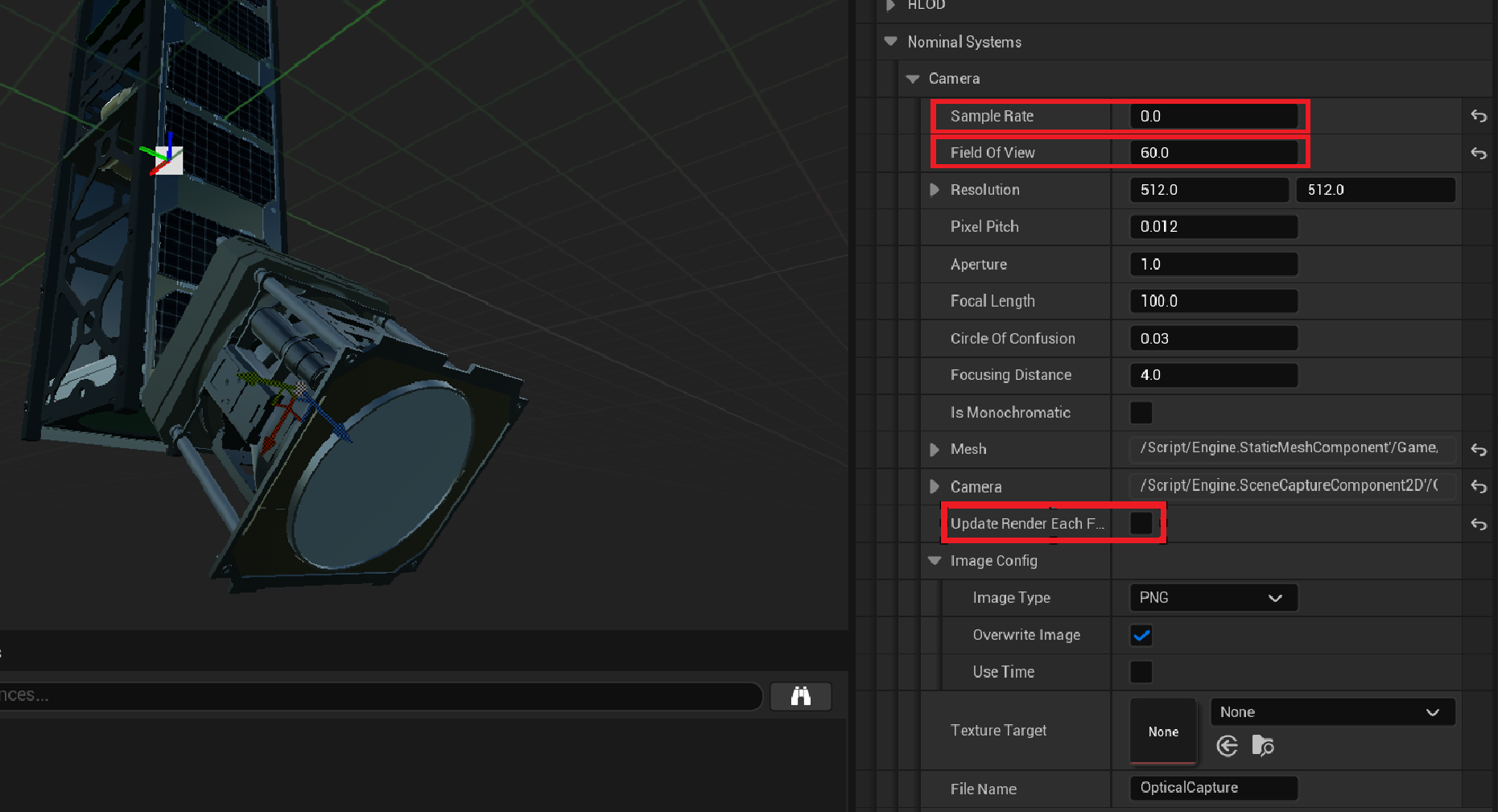Viewport: 1498px width, 812px height.
Task: Reset Camera component property to default
Action: click(x=1479, y=487)
